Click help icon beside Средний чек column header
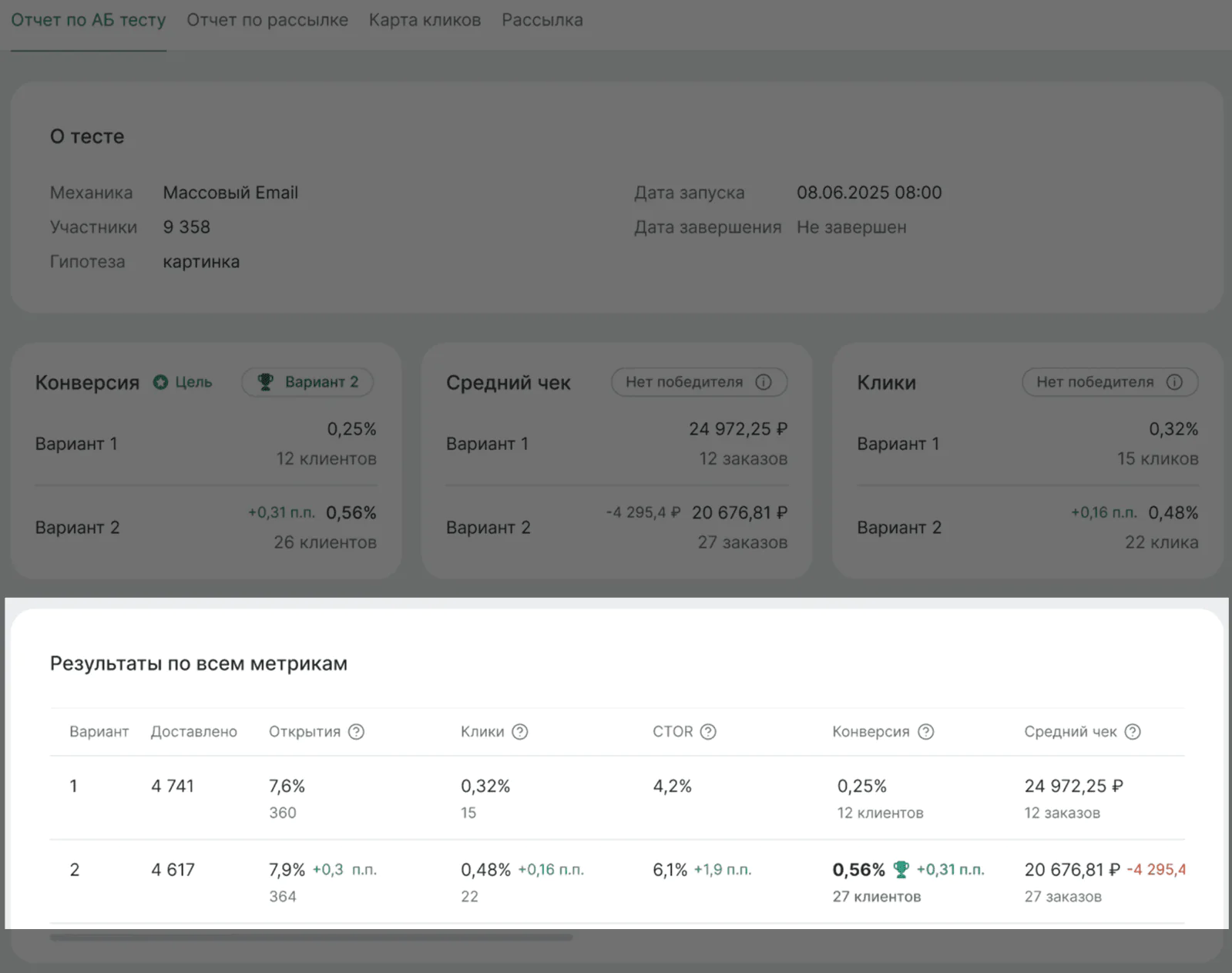 point(1133,732)
